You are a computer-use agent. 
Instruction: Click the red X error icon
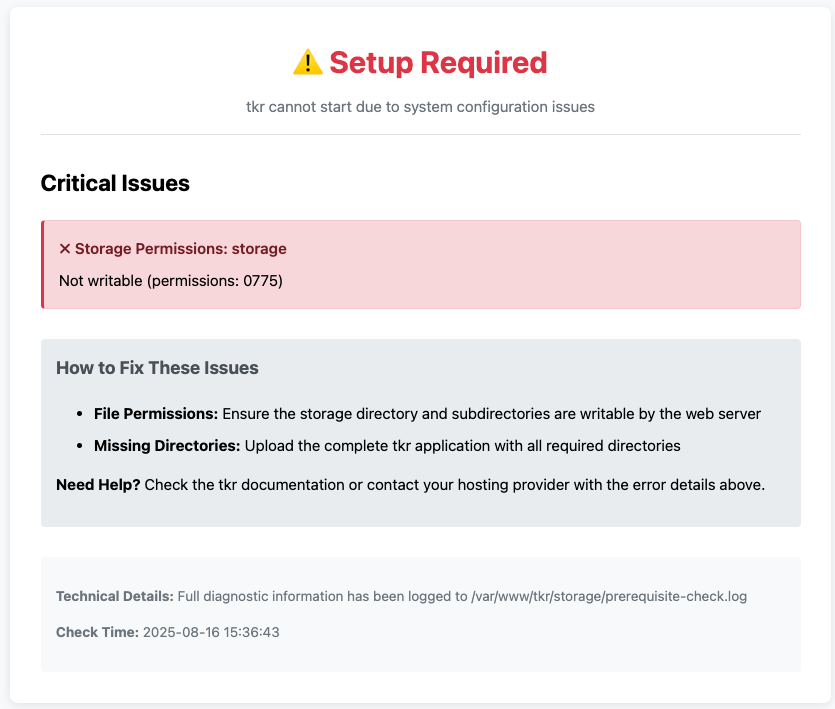(x=65, y=248)
